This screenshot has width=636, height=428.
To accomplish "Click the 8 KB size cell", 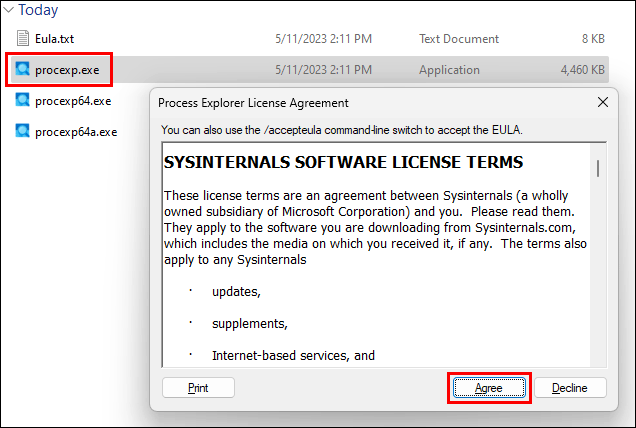I will point(593,39).
